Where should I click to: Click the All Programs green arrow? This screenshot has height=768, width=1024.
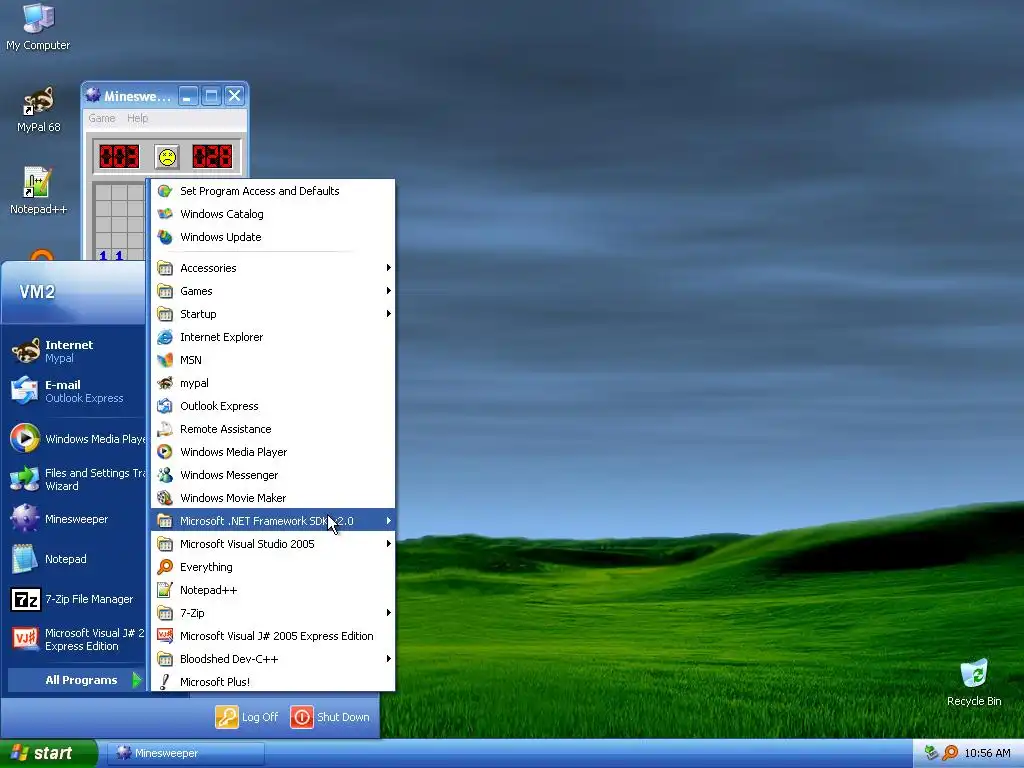[136, 680]
